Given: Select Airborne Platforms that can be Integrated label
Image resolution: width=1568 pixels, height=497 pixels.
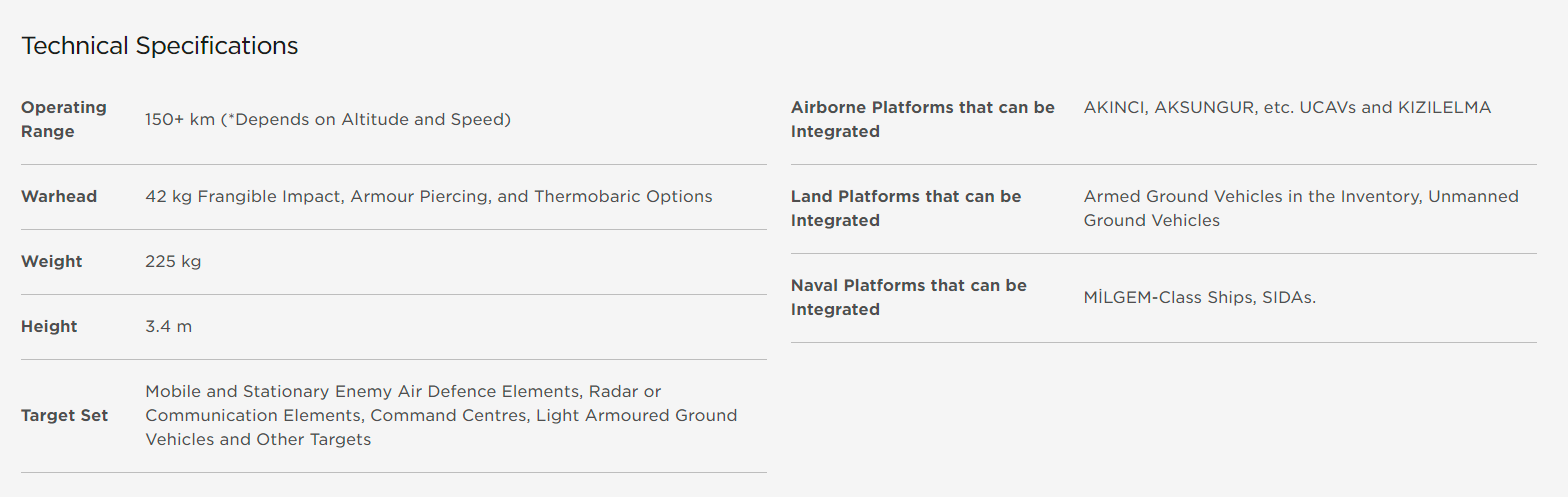Looking at the screenshot, I should [923, 119].
